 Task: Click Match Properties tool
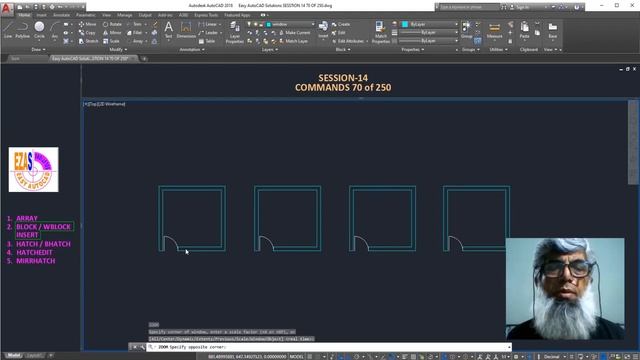[380, 32]
